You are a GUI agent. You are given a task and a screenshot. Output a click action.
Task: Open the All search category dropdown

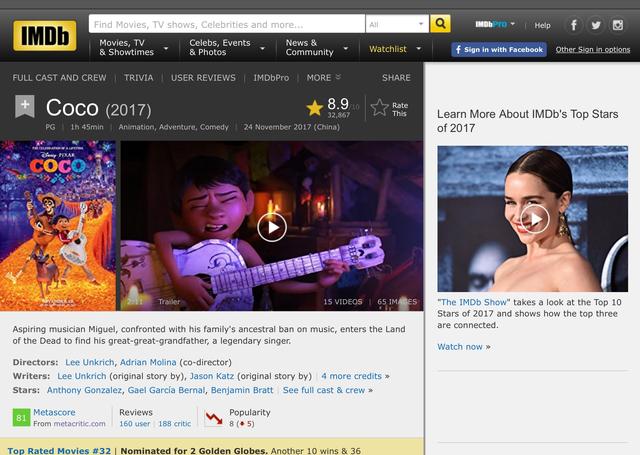coord(397,24)
